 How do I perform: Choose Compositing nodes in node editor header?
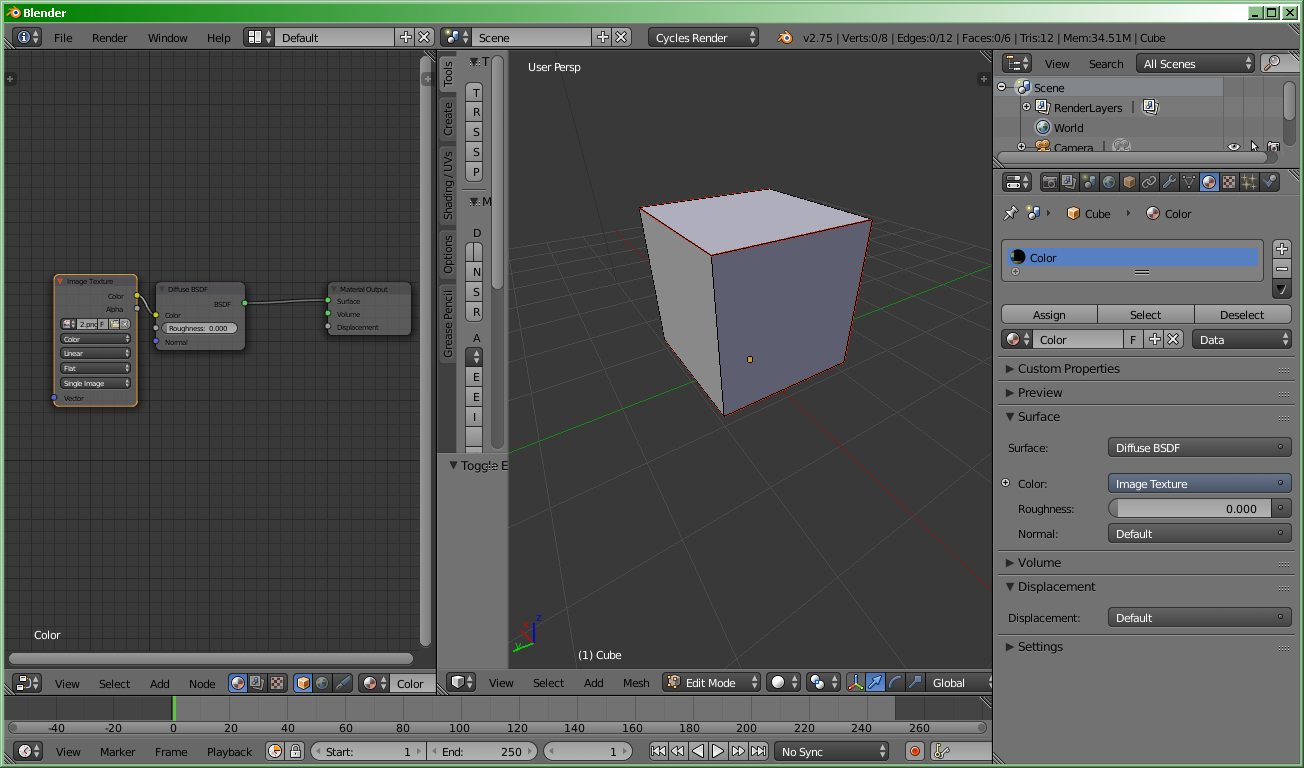coord(257,683)
